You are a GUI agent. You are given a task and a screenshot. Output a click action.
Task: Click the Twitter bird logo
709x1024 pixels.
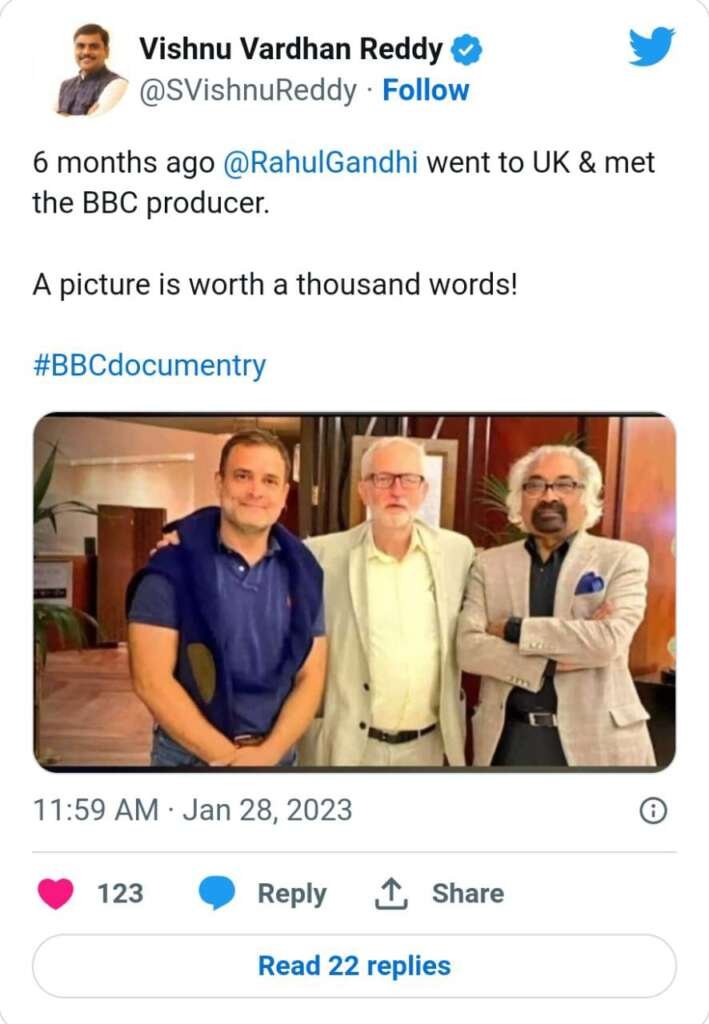[651, 46]
